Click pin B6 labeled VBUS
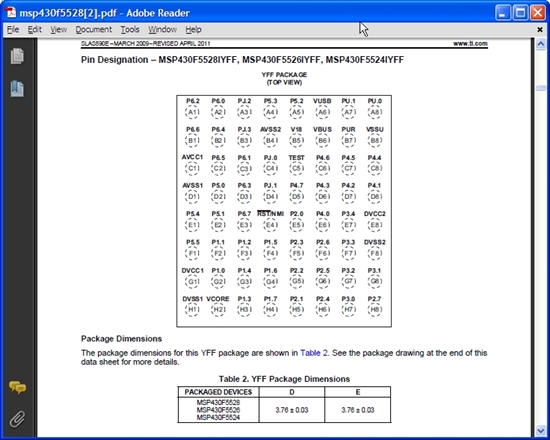This screenshot has width=550, height=440. point(322,140)
